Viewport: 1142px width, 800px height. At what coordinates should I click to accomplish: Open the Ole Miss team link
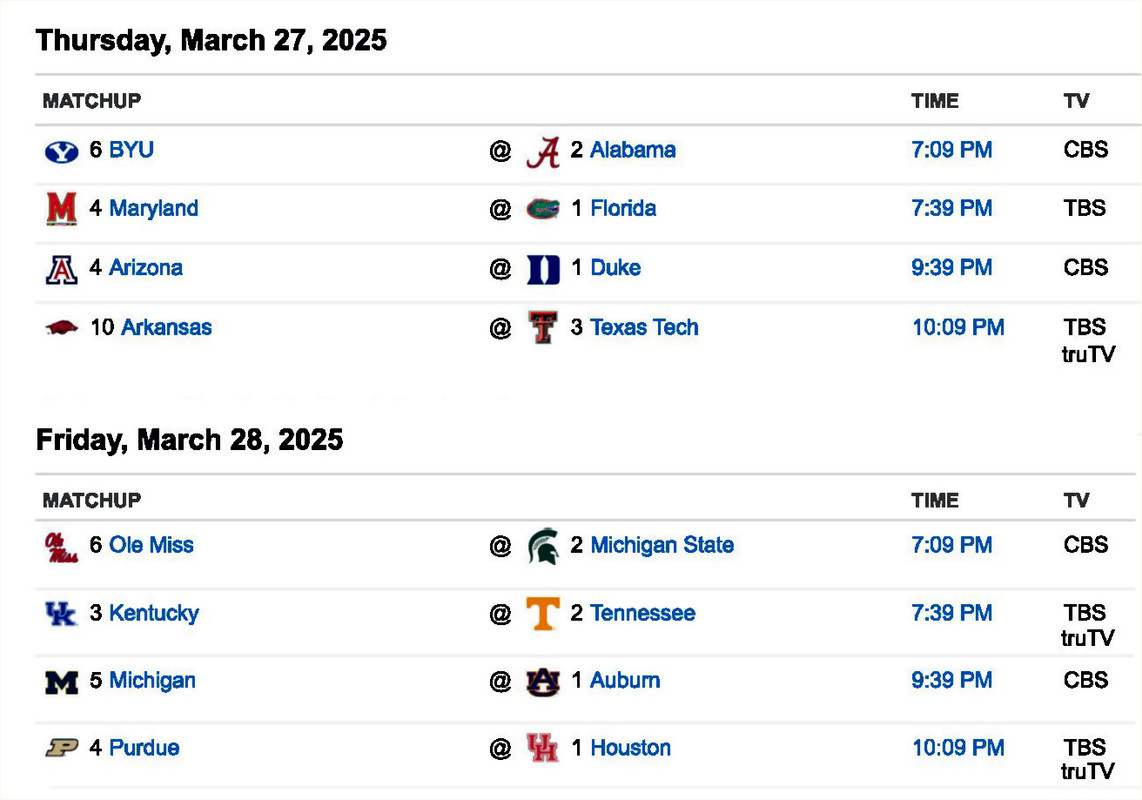[151, 545]
